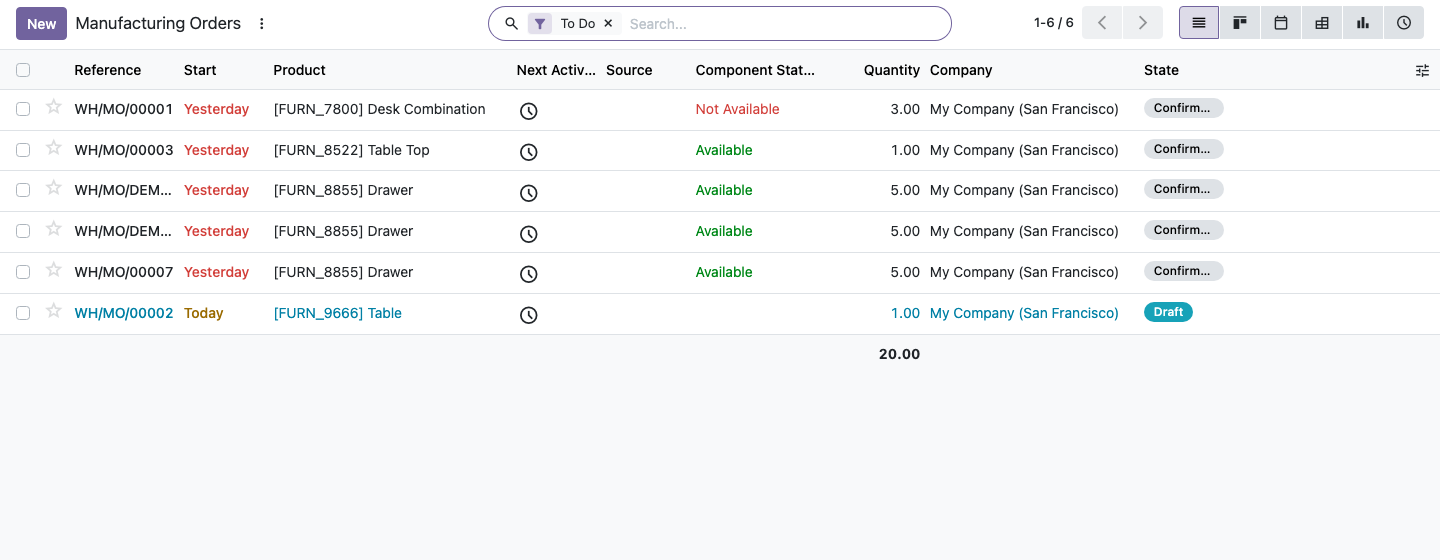Screen dimensions: 1440x560
Task: Click product [FURN_8522] Table Top
Action: pos(351,150)
